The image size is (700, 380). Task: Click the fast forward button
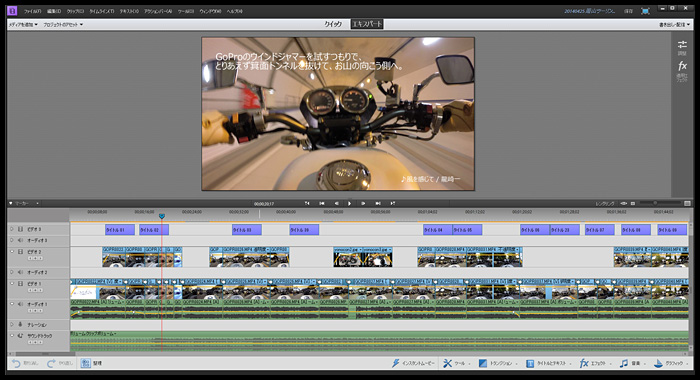(378, 203)
